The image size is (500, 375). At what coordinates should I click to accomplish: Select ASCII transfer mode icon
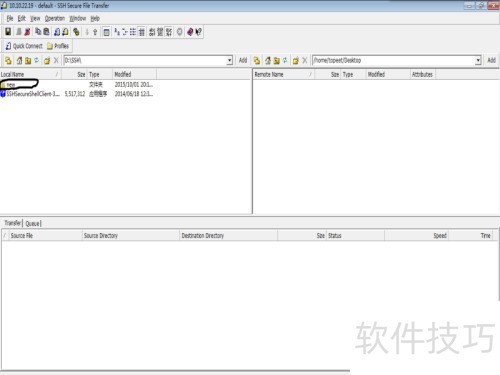[x=152, y=32]
